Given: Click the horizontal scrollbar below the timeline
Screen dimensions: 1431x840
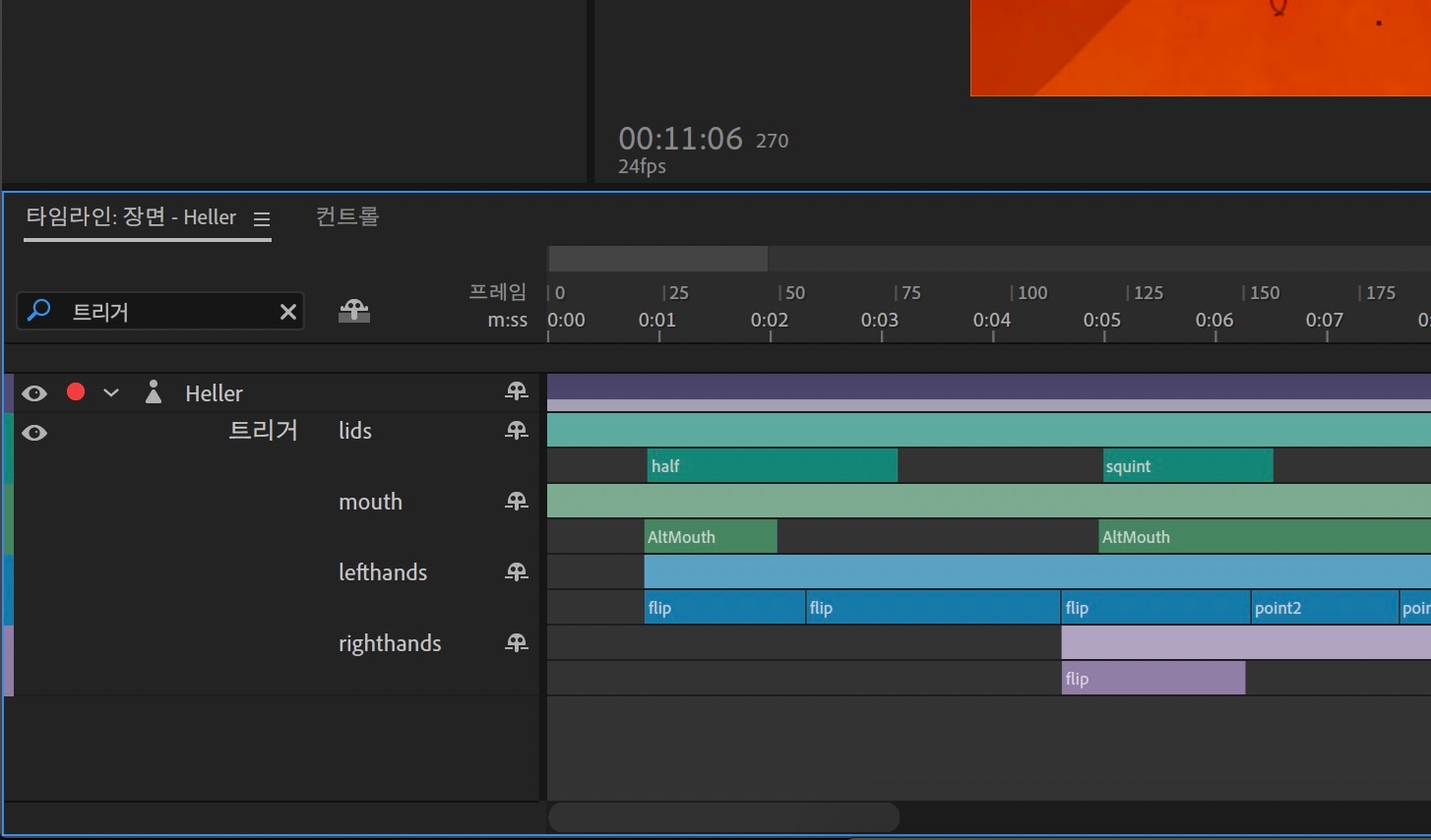Looking at the screenshot, I should pyautogui.click(x=723, y=816).
